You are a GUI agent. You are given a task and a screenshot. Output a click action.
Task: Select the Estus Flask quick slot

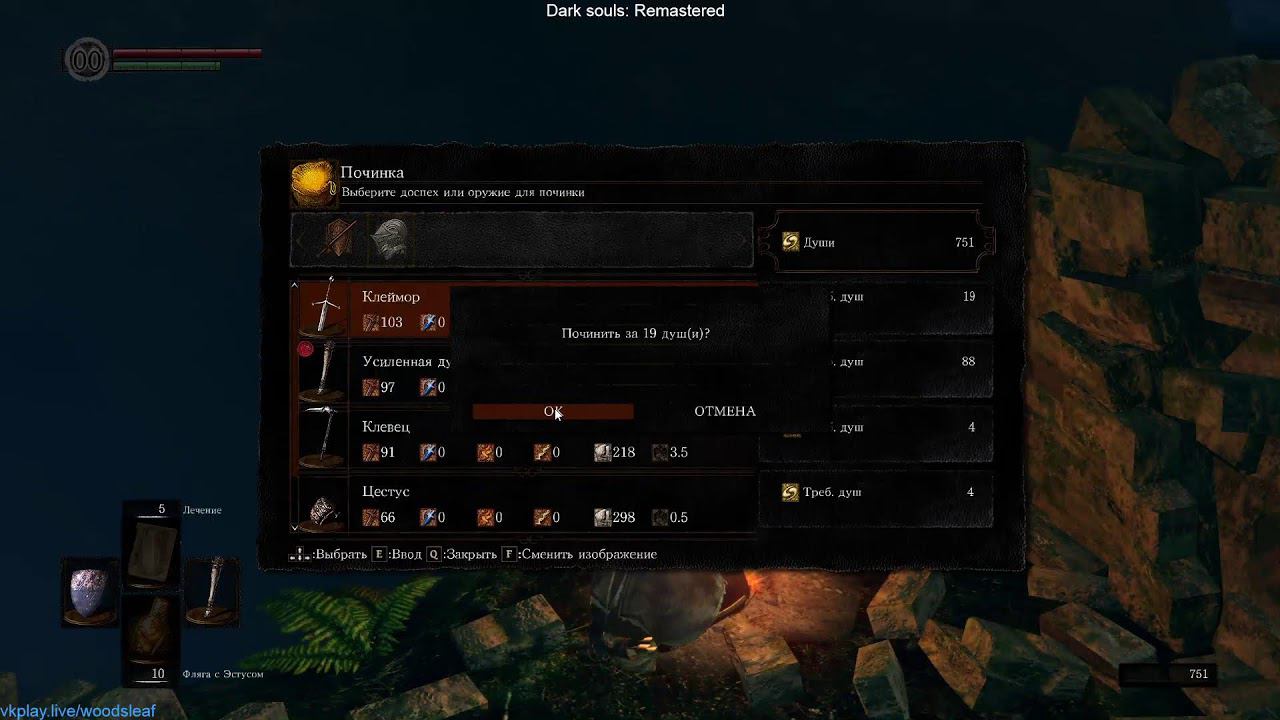click(151, 640)
